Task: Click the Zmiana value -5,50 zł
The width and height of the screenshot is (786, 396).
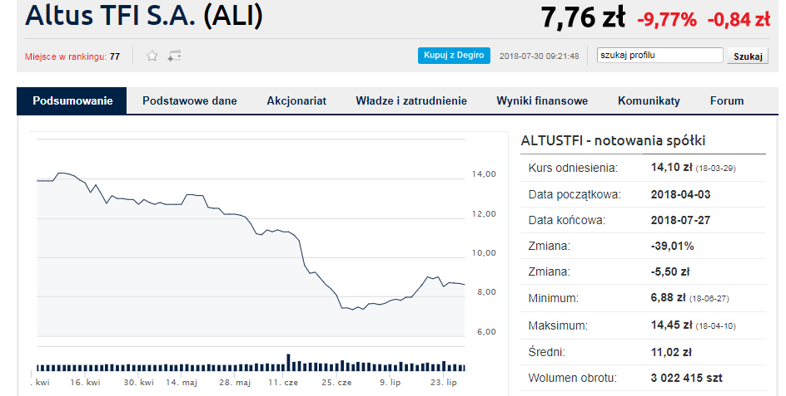Action: click(x=670, y=272)
